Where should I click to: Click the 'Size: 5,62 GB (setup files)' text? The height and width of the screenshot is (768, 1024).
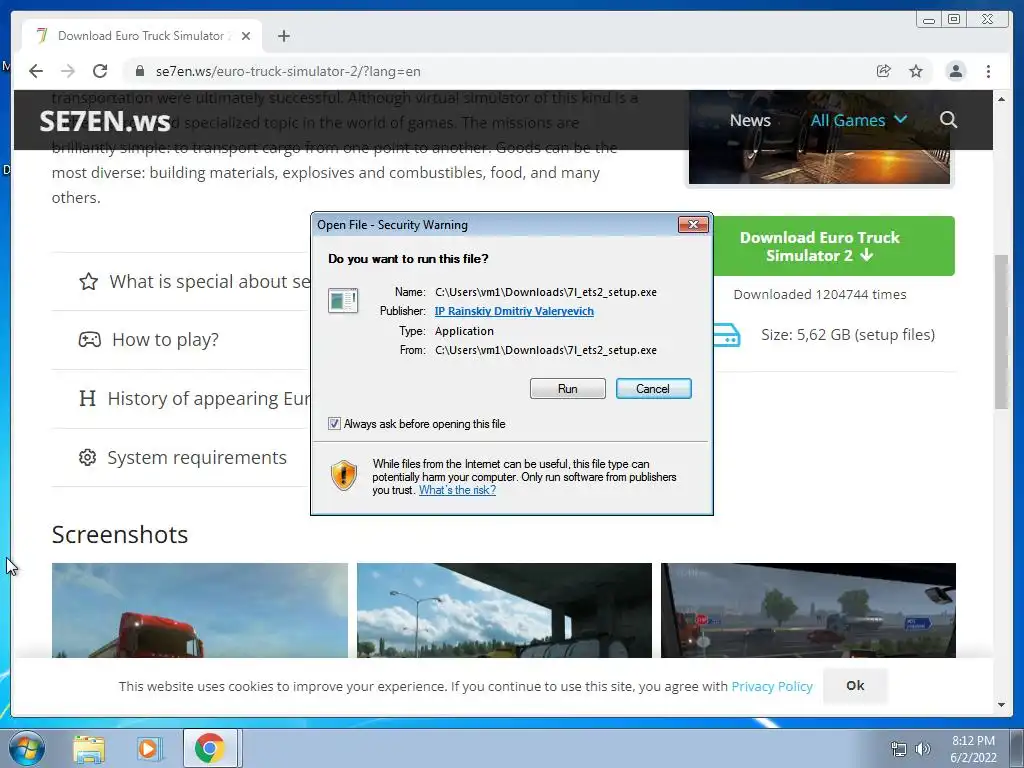click(848, 335)
